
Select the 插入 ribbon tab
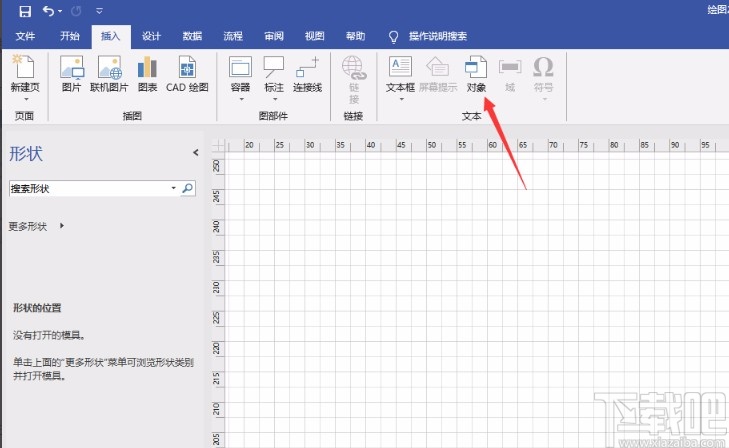(111, 36)
